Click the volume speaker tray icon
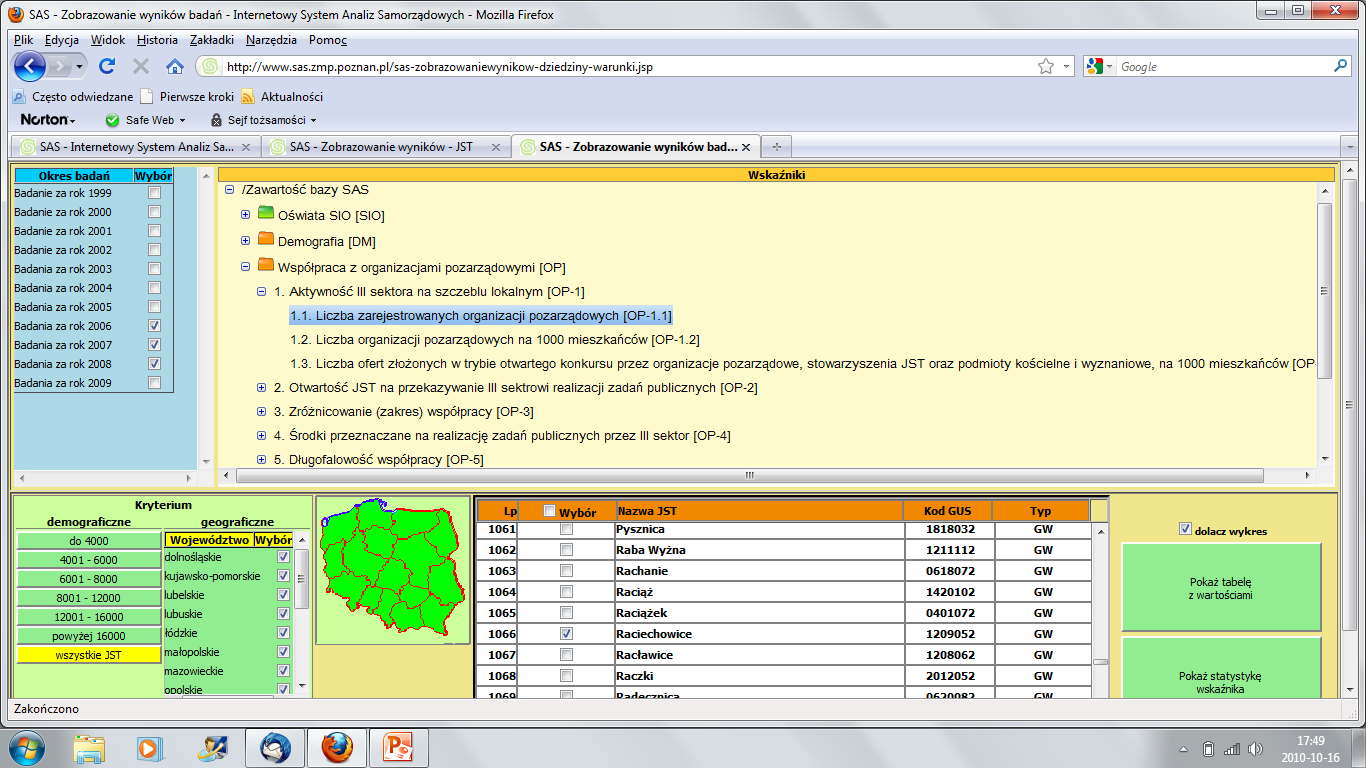This screenshot has height=768, width=1366. pos(1255,749)
